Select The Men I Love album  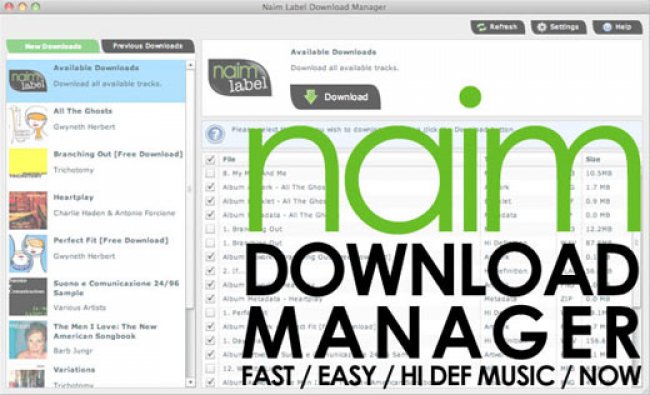[96, 339]
